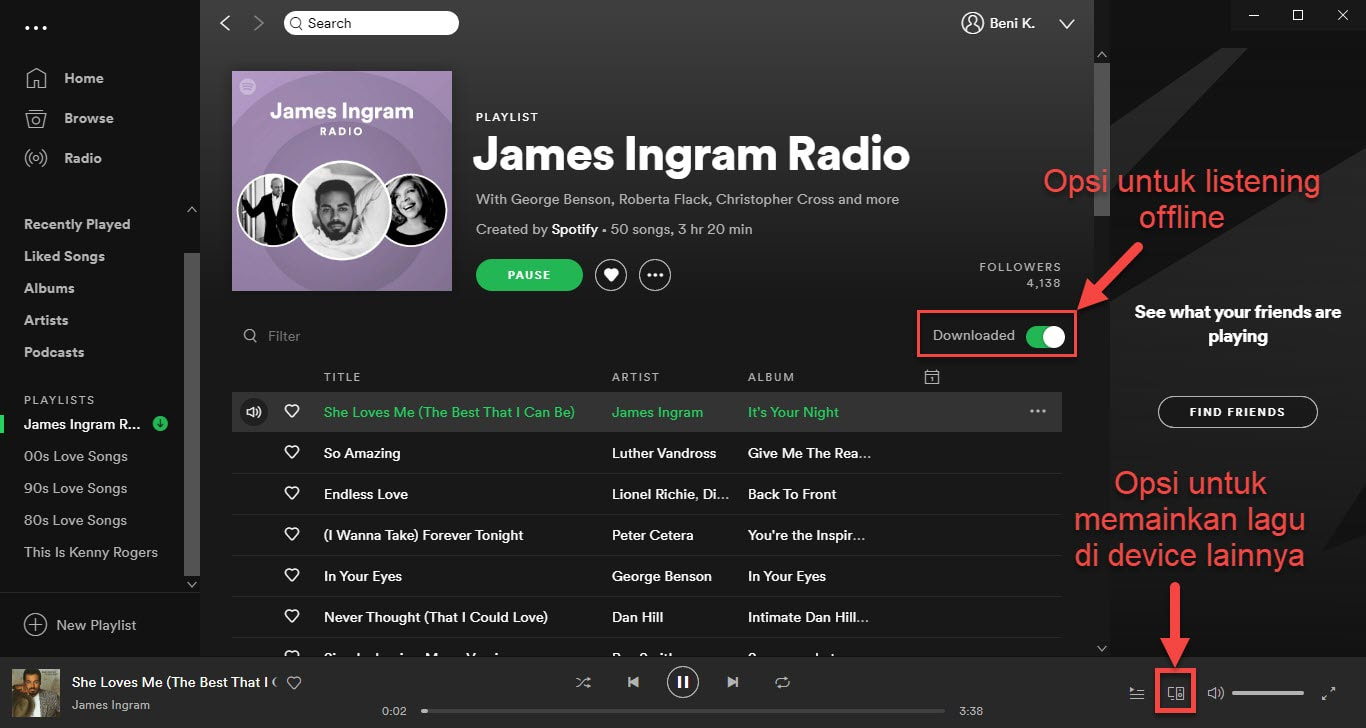
Task: Open playlist more options ellipsis
Action: pyautogui.click(x=655, y=275)
